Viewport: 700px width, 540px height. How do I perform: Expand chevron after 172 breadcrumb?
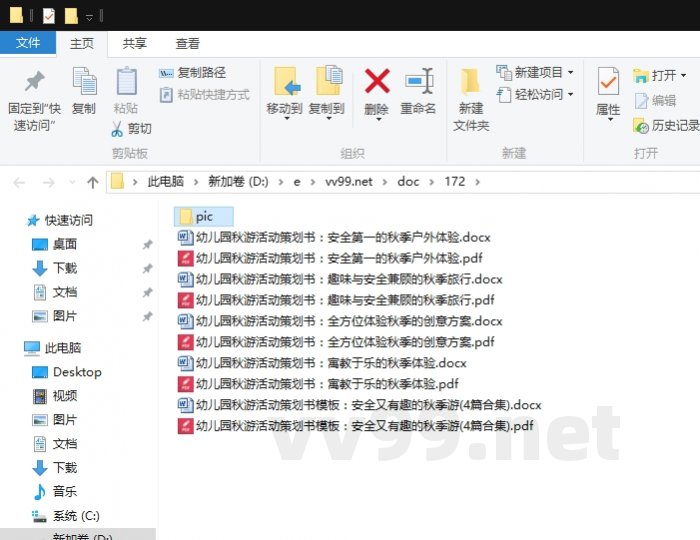click(x=477, y=182)
